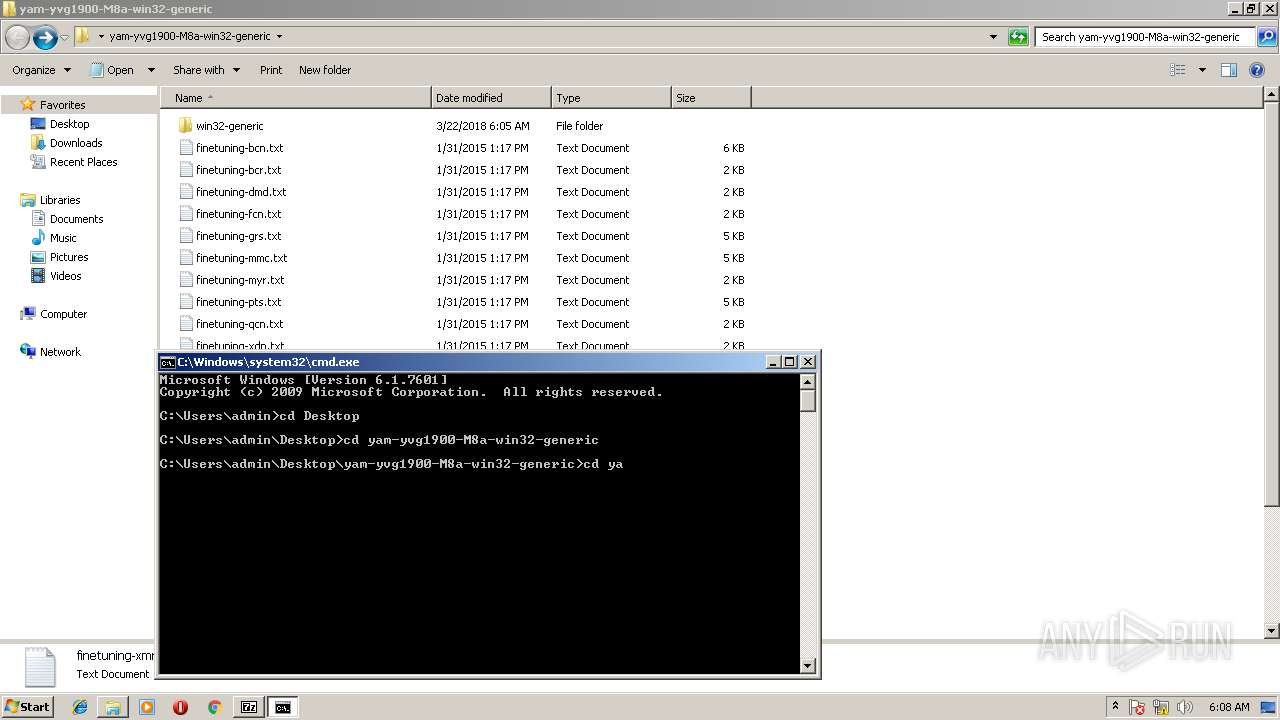Toggle the preview pane icon
The width and height of the screenshot is (1280, 720).
tap(1229, 70)
